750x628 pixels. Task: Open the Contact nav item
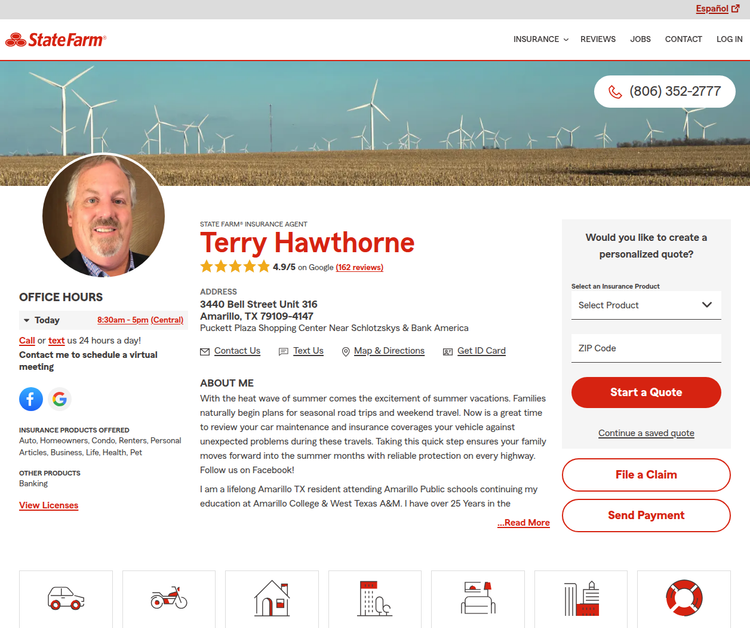point(683,39)
